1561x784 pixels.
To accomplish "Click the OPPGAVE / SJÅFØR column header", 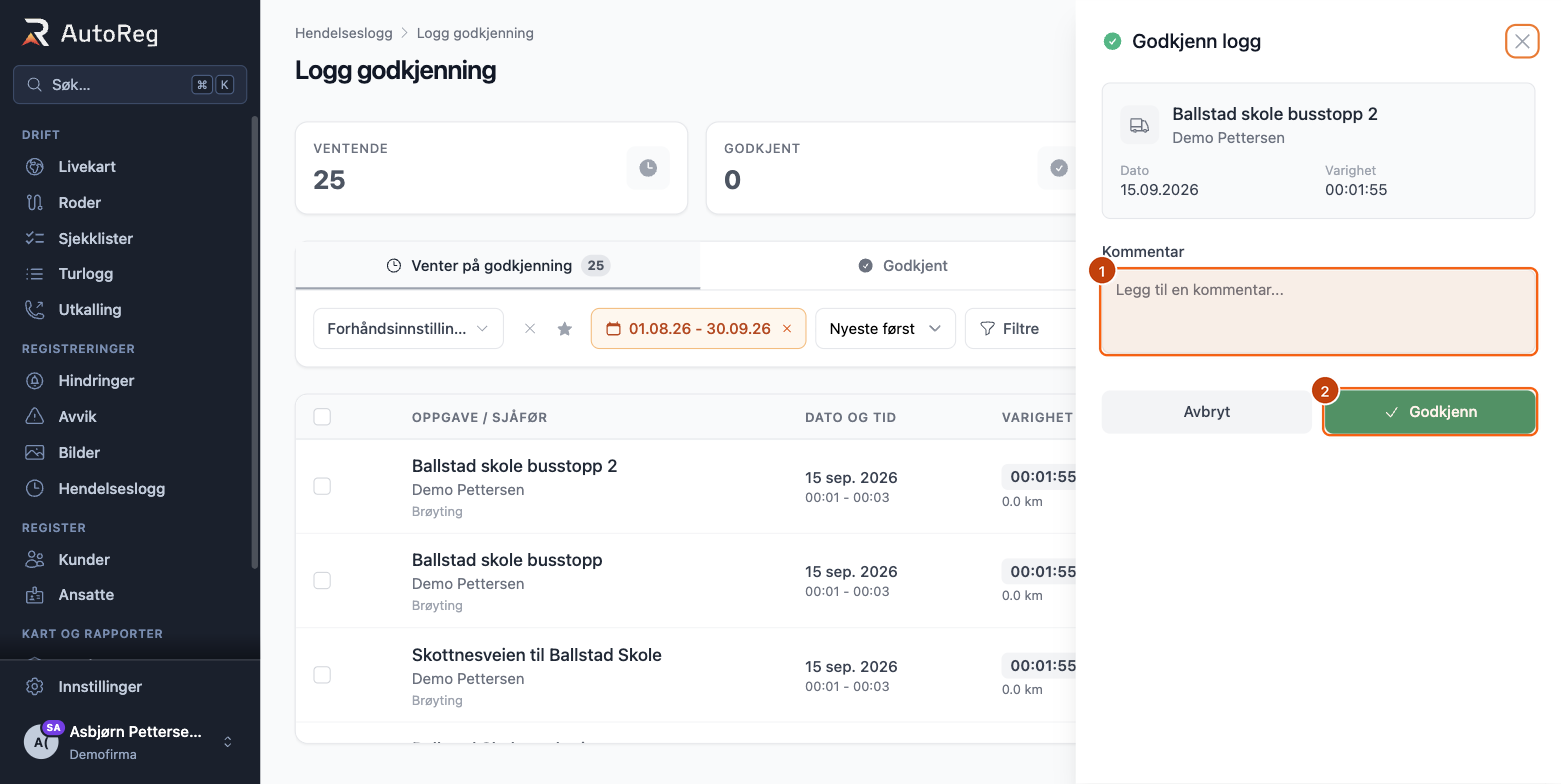I will (x=479, y=417).
